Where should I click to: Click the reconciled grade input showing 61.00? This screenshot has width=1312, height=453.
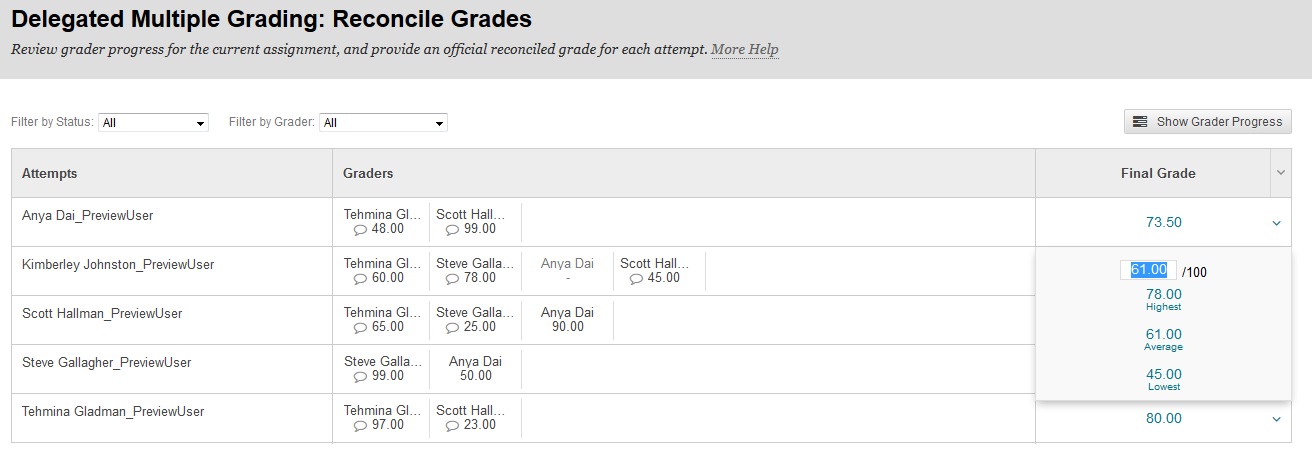coord(1148,270)
